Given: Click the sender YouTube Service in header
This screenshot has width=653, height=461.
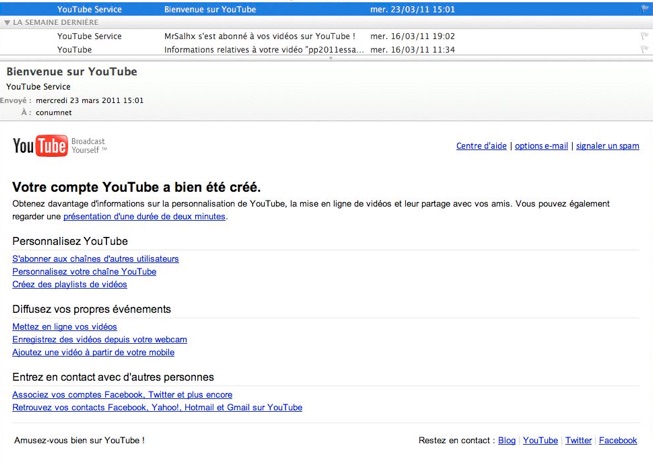Looking at the screenshot, I should 38,87.
